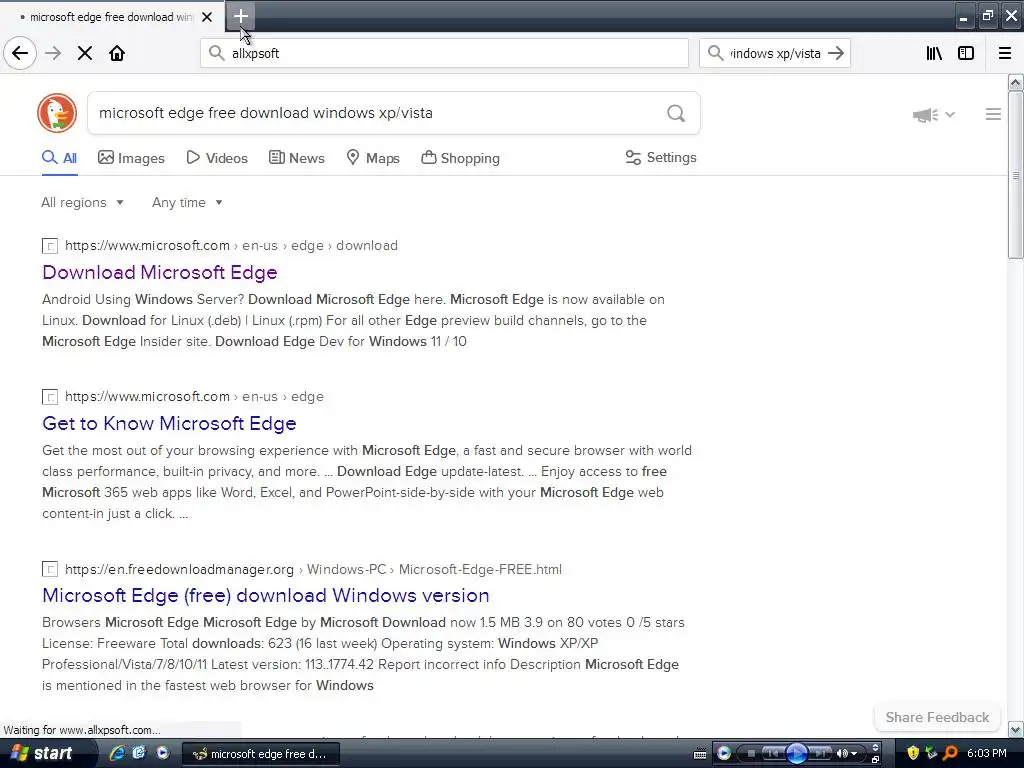Click the orange magnifier tray icon
The width and height of the screenshot is (1024, 768).
point(951,753)
